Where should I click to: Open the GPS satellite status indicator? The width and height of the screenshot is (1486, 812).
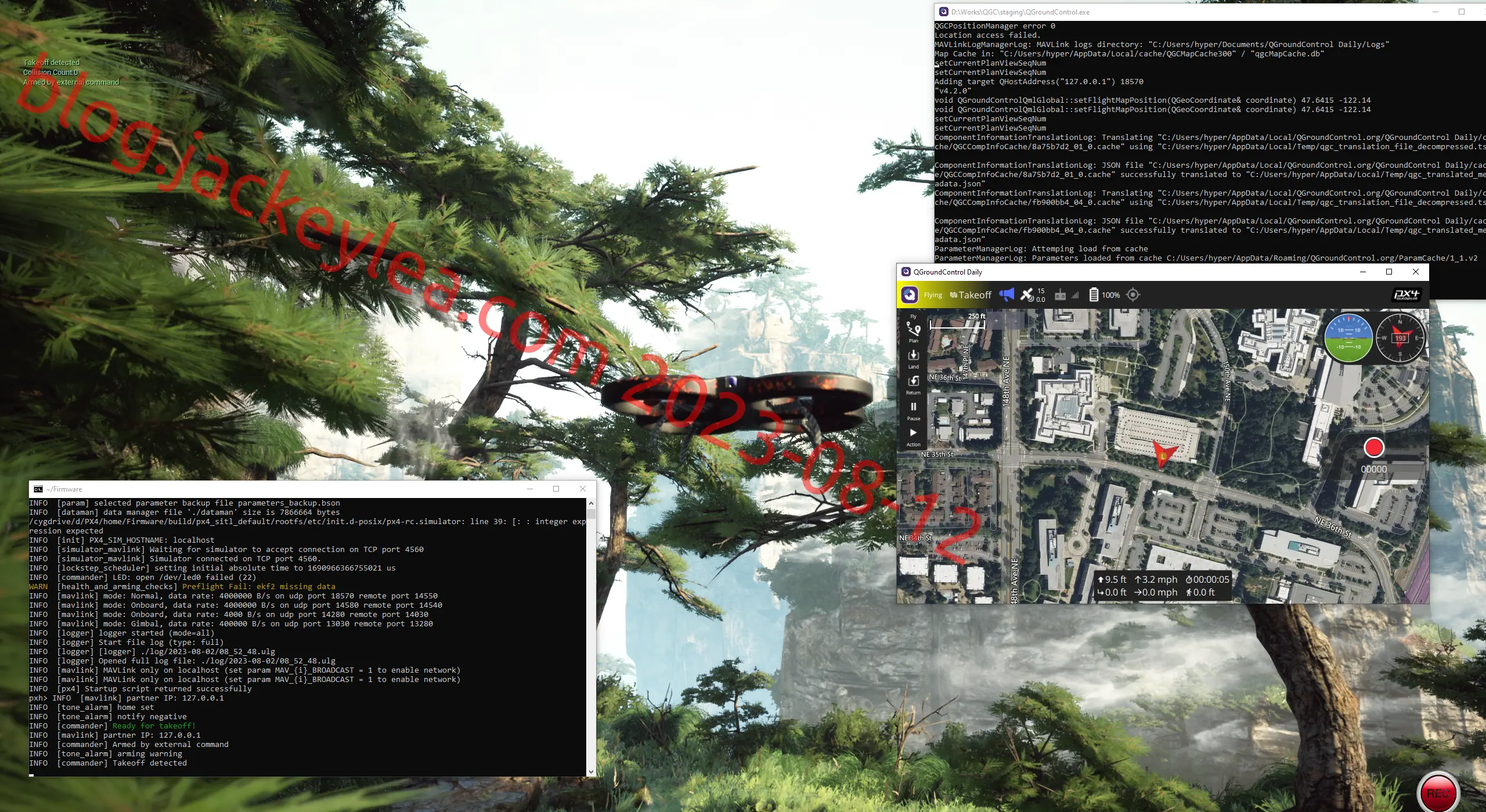click(x=1033, y=295)
